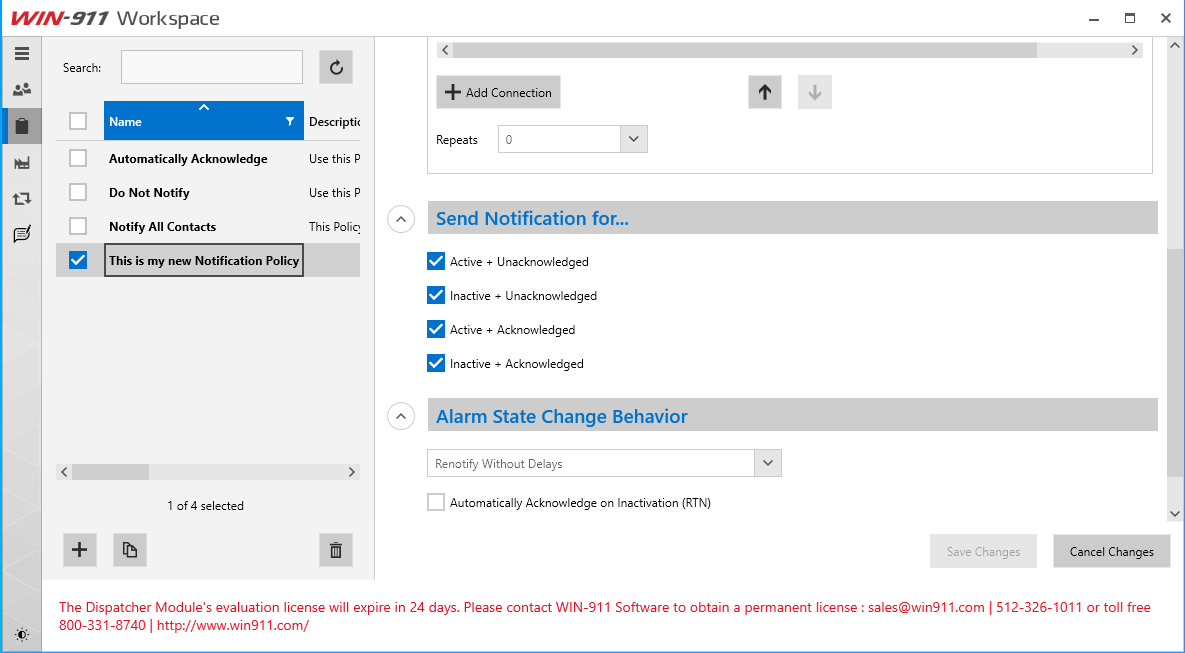Select the Do Not Notify policy name

pos(149,193)
